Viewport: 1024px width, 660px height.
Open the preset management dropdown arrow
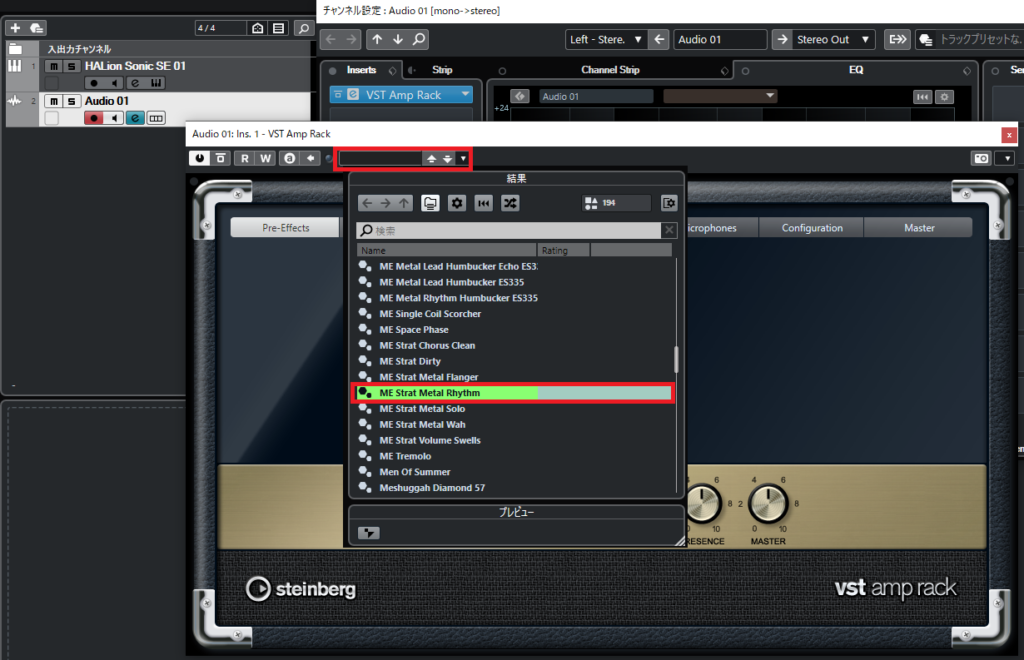point(463,158)
